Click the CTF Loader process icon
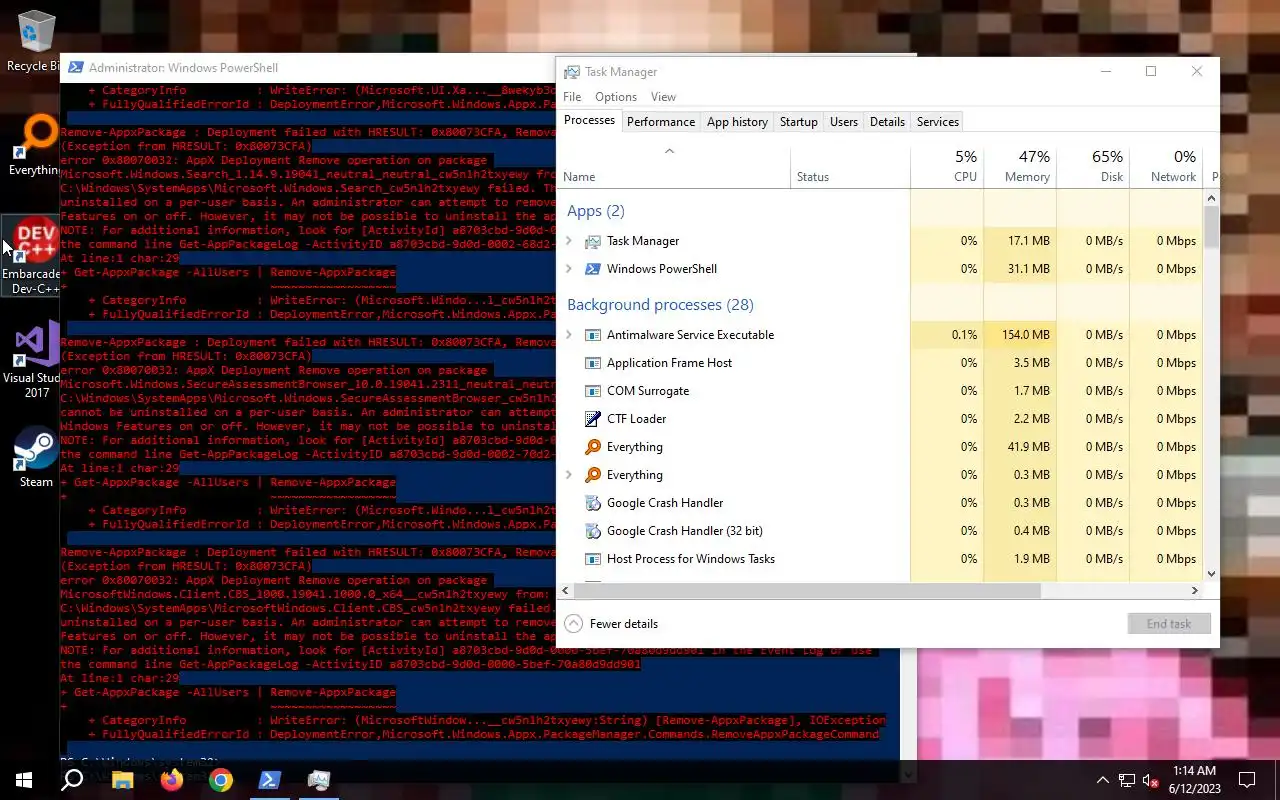This screenshot has height=800, width=1280. [x=592, y=419]
